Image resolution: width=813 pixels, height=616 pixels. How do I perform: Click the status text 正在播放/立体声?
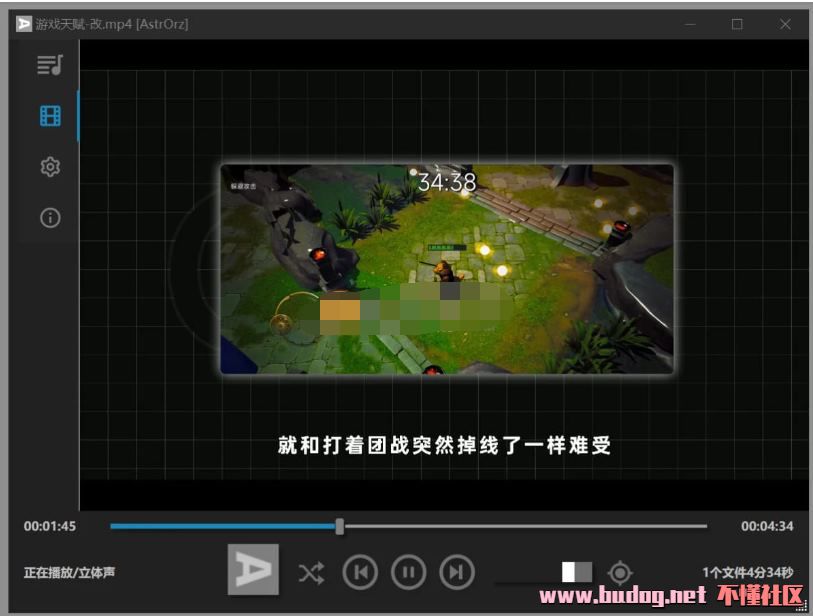point(69,572)
